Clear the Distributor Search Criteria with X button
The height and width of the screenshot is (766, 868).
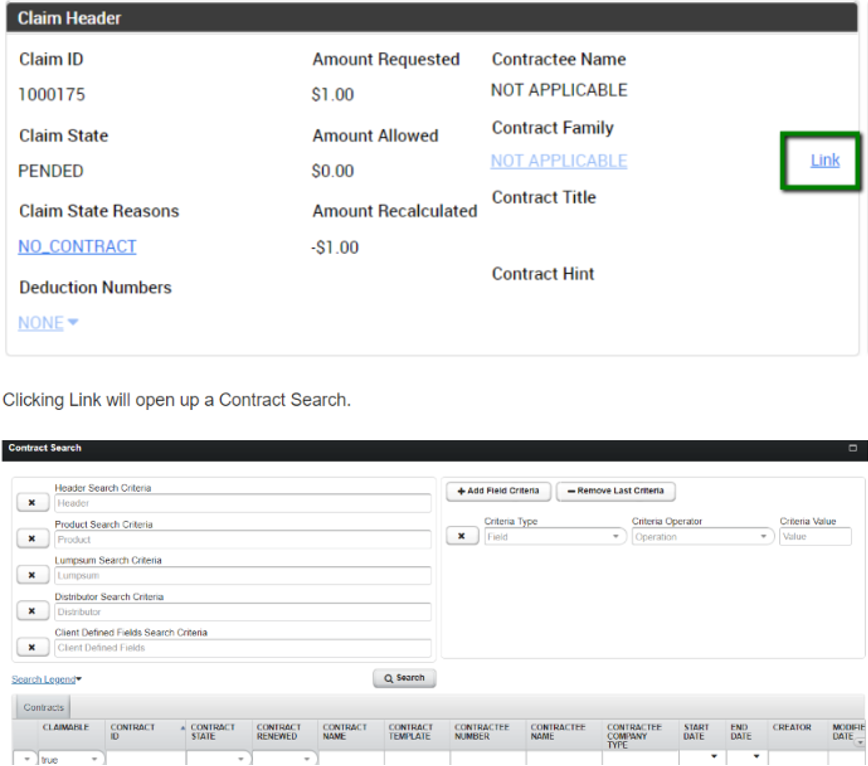coord(32,611)
